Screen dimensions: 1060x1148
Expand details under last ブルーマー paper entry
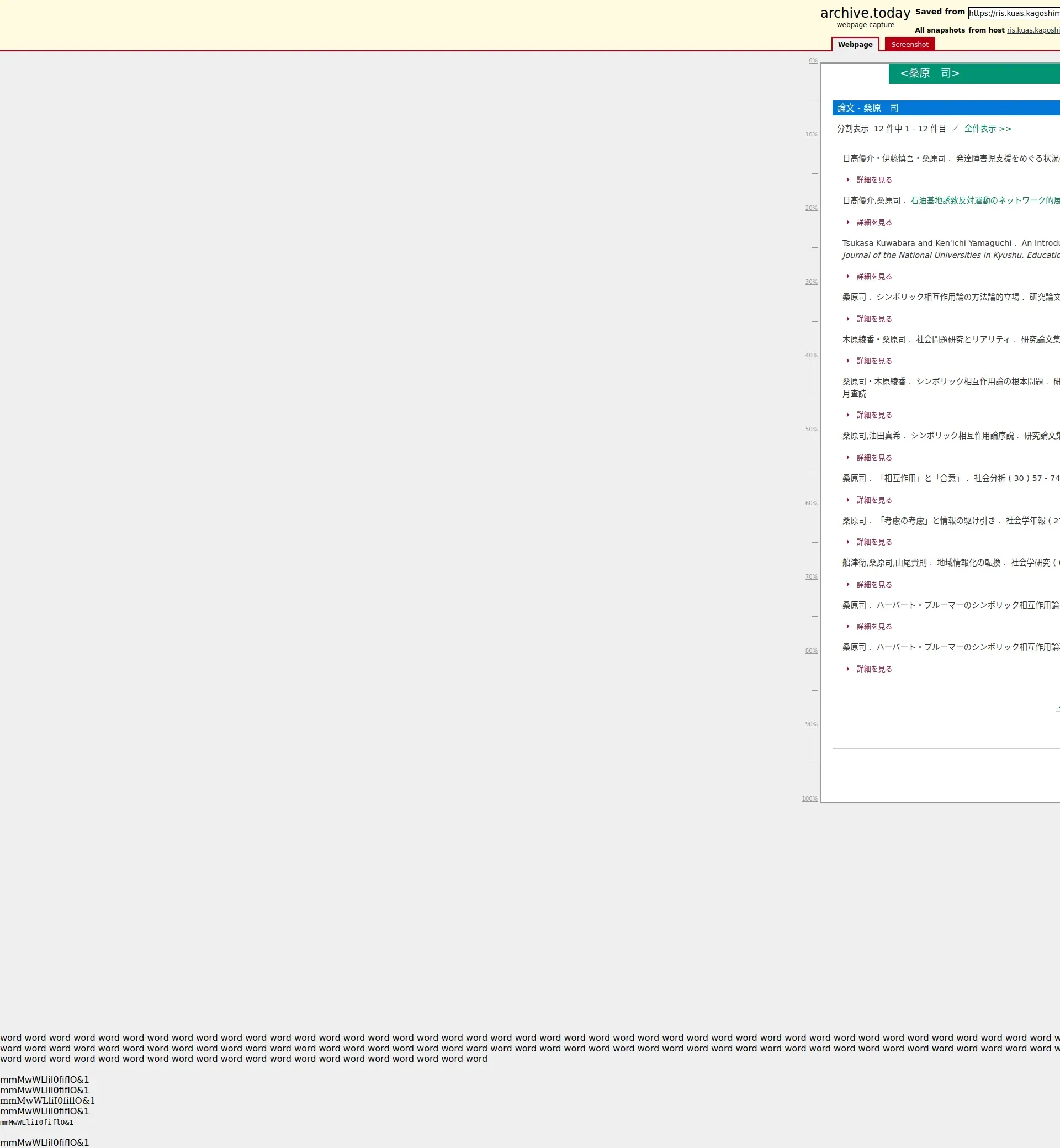click(x=873, y=669)
